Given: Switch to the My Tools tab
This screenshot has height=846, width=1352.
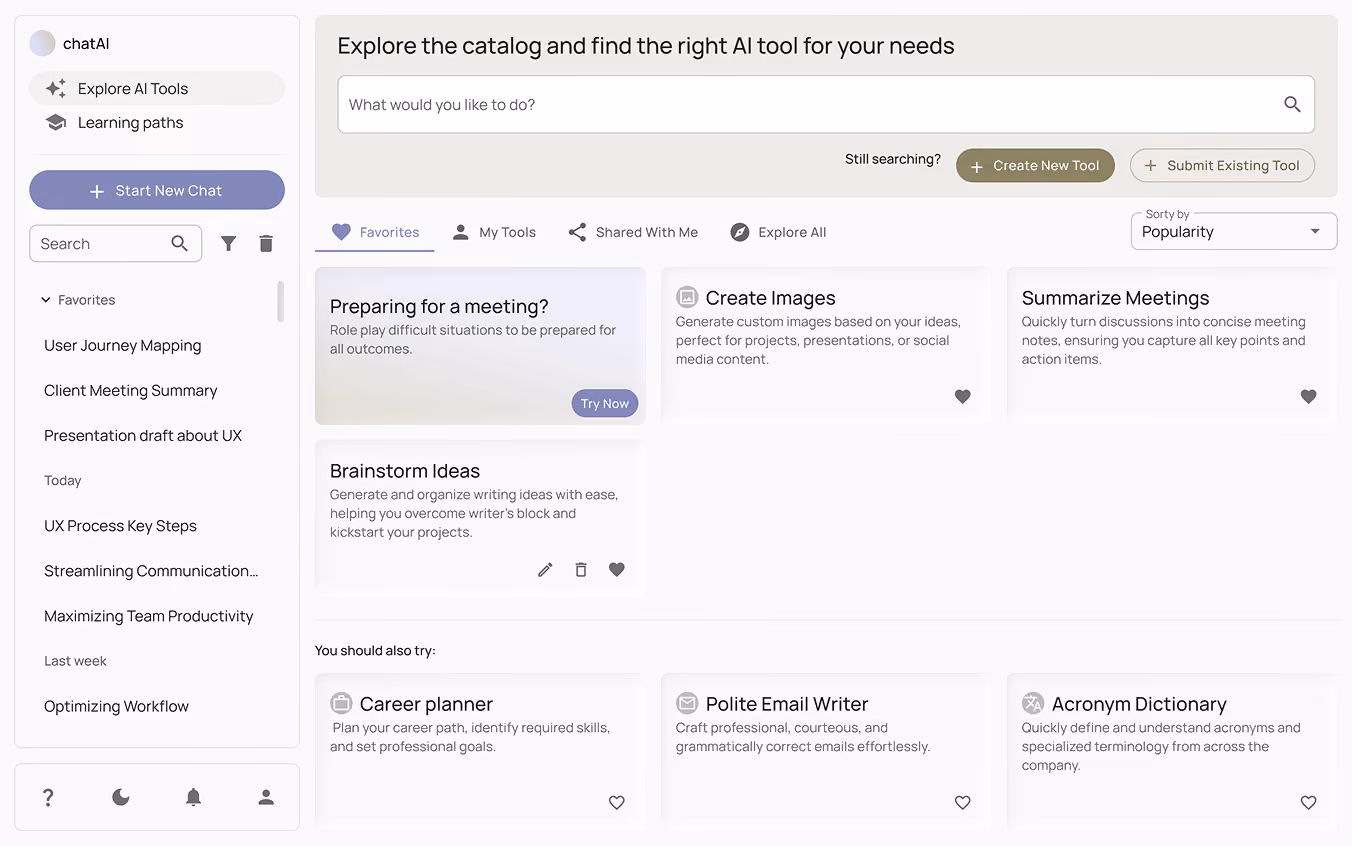Looking at the screenshot, I should click(494, 232).
